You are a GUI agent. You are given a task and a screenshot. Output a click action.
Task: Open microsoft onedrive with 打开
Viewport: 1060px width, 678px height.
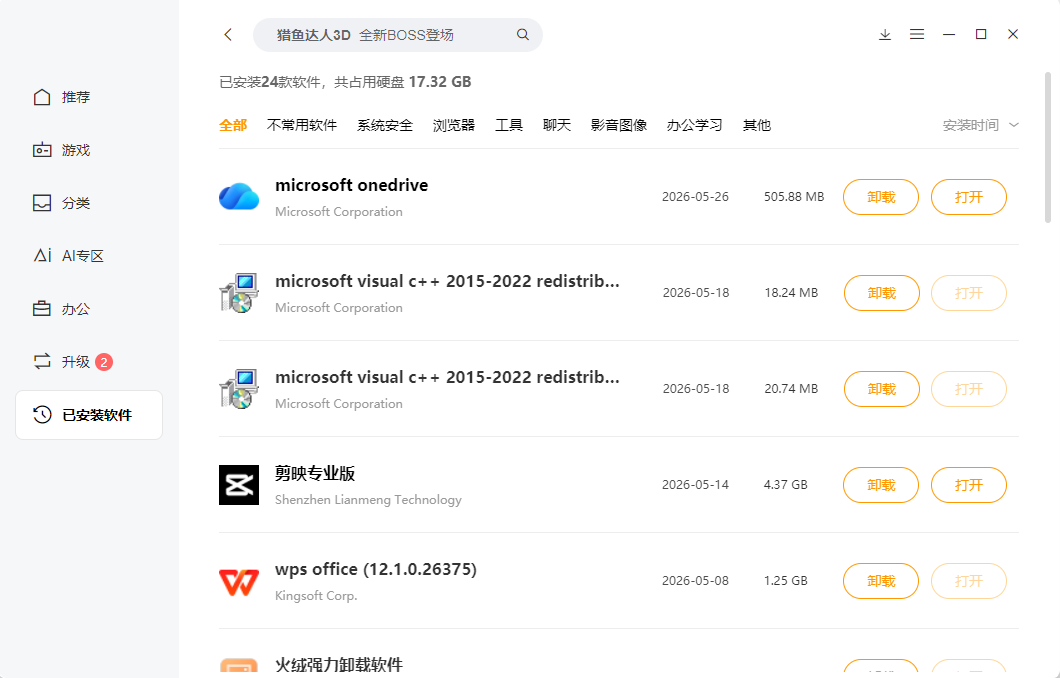(x=969, y=197)
